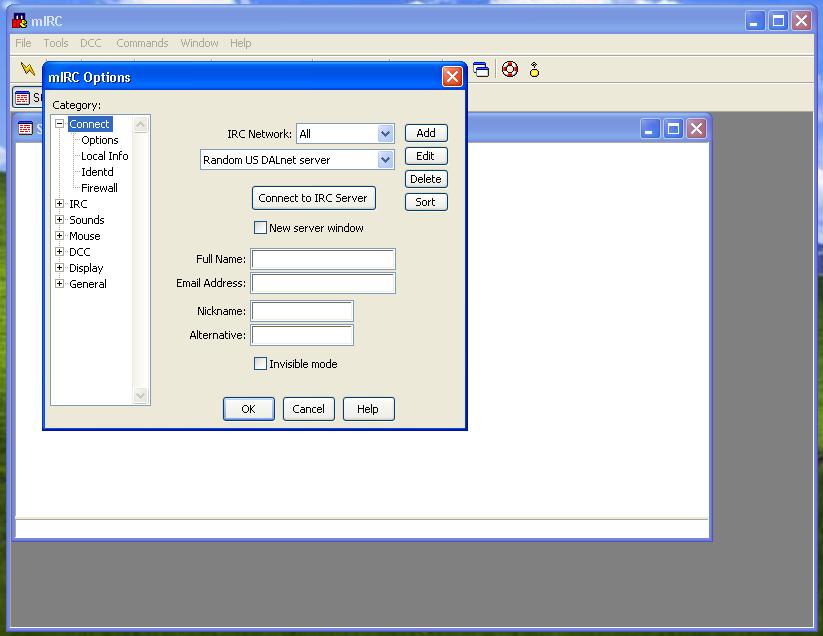The height and width of the screenshot is (636, 823).
Task: Click the lightning bolt Connect toolbar icon
Action: tap(27, 69)
